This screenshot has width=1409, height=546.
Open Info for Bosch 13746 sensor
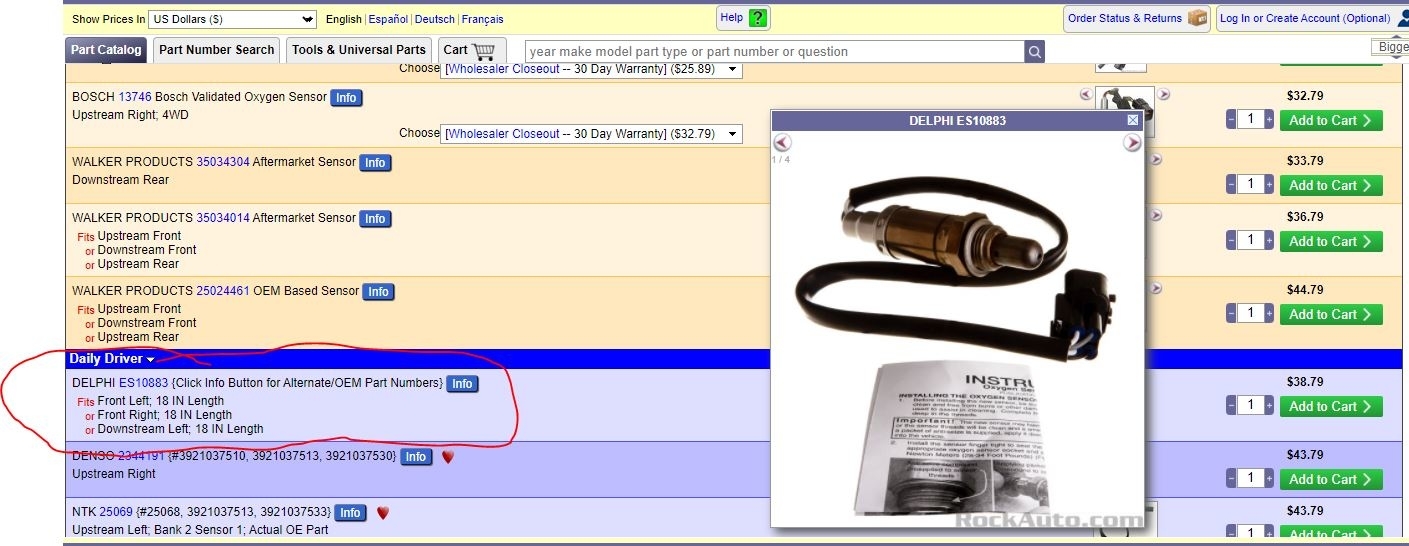coord(346,98)
